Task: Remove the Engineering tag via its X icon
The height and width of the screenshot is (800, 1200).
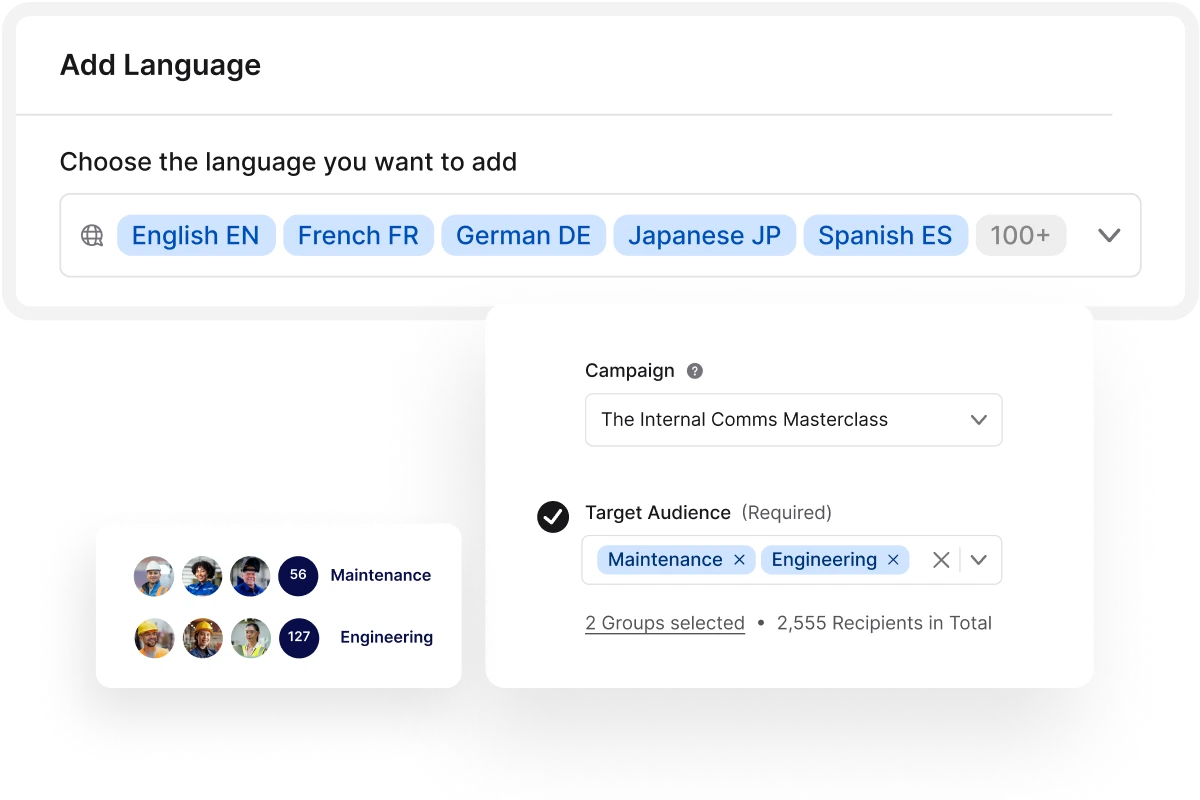Action: (x=893, y=560)
